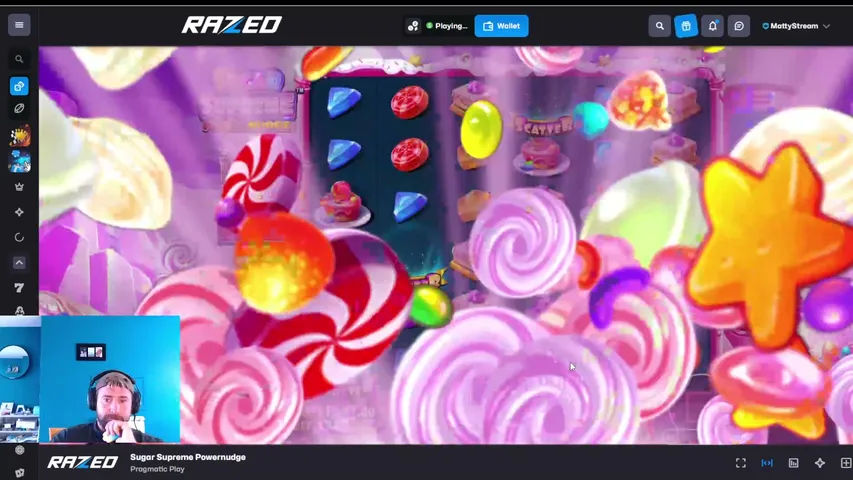Click the plus grid icon in game footer
853x480 pixels.
click(846, 463)
